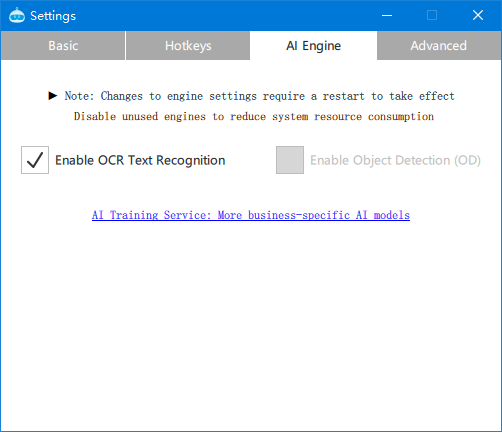Open AI Training Service link

coord(251,215)
